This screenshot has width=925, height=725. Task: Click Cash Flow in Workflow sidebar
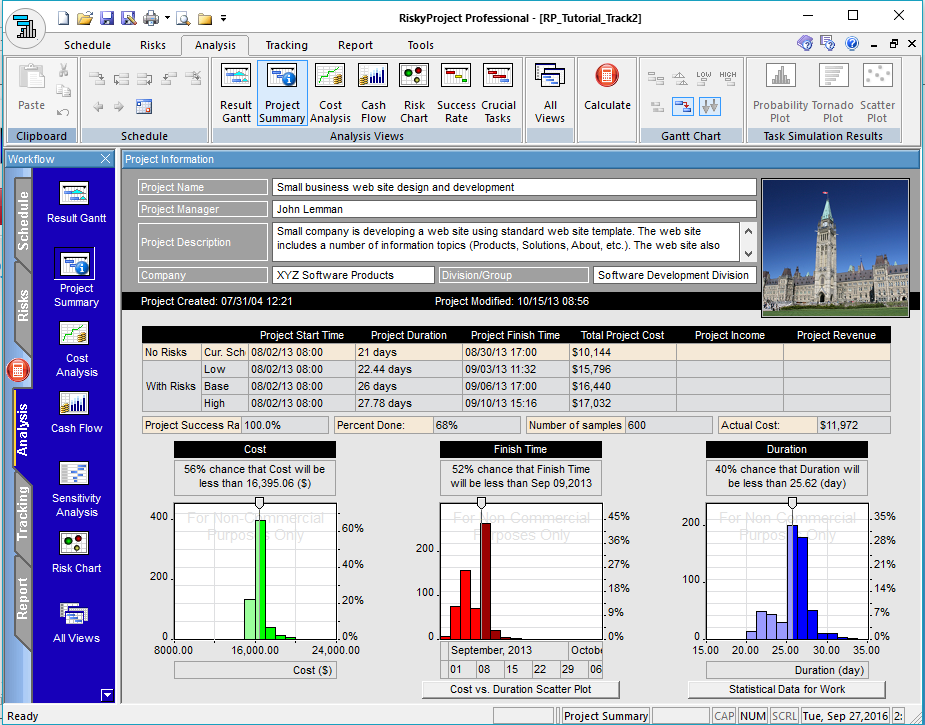tap(76, 413)
